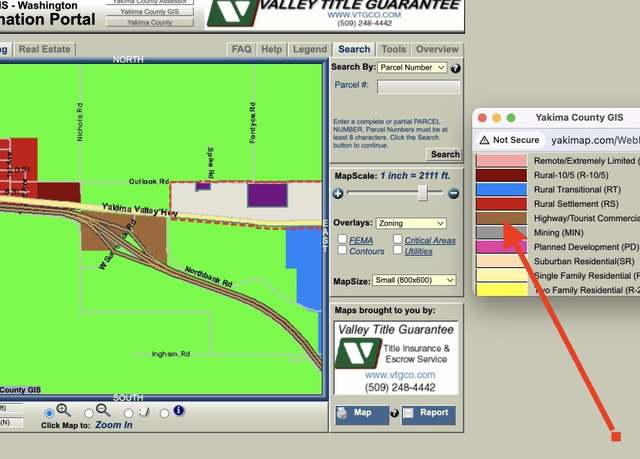Click the Rural Transitional (RT) blue swatch
640x459 pixels.
click(x=501, y=189)
